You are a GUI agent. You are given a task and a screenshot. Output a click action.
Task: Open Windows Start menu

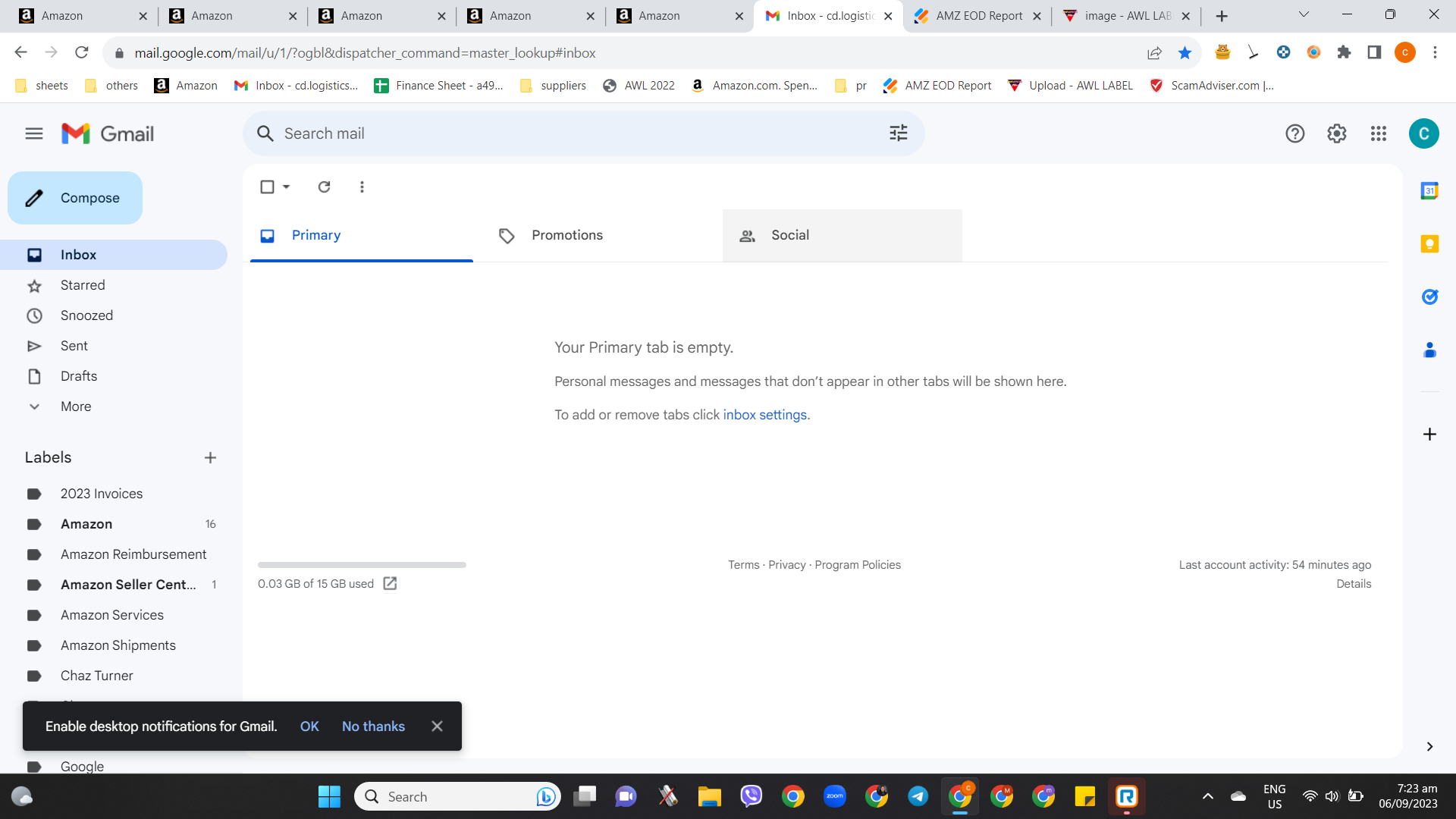pos(329,797)
